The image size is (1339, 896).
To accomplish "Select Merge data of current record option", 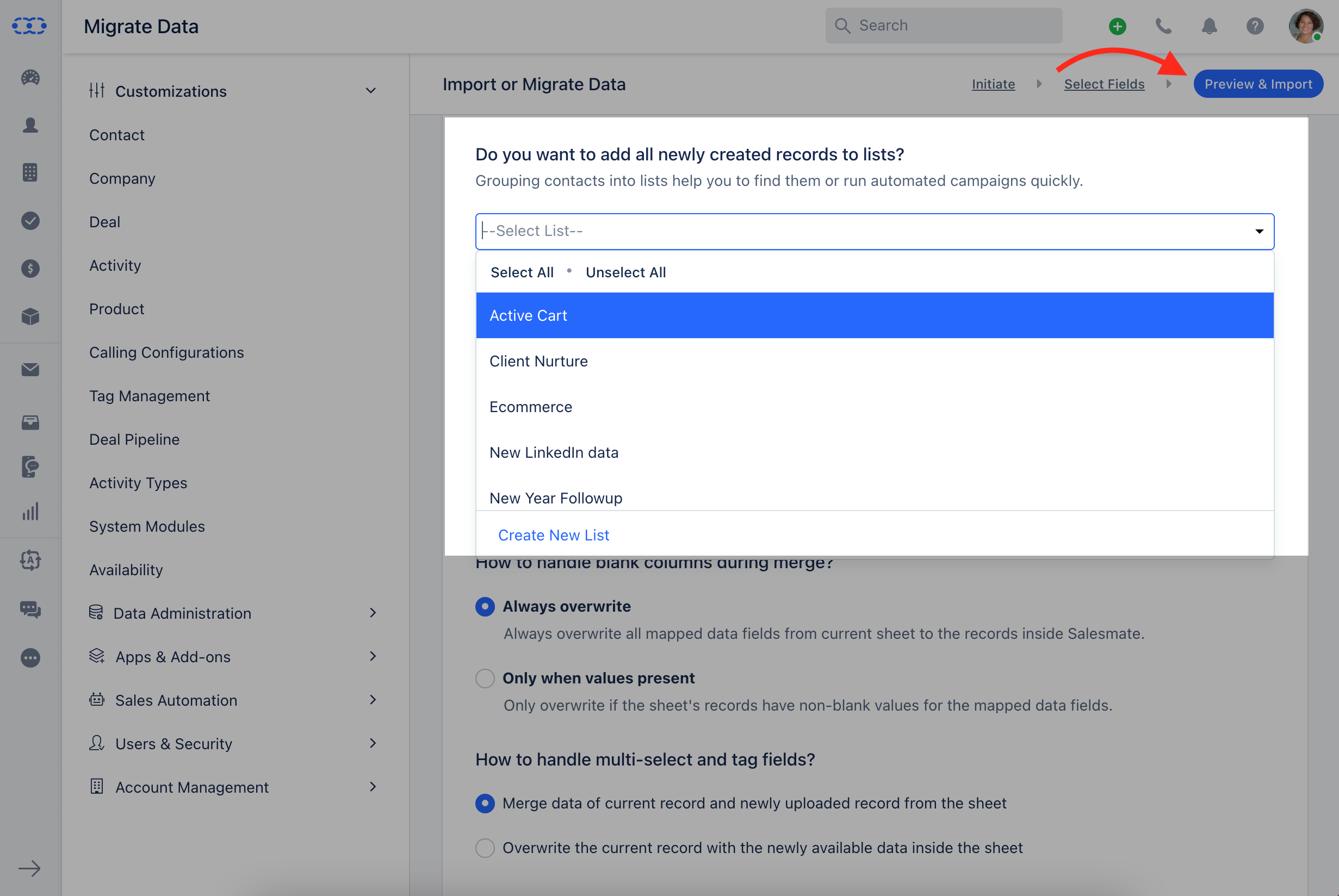I will [485, 804].
